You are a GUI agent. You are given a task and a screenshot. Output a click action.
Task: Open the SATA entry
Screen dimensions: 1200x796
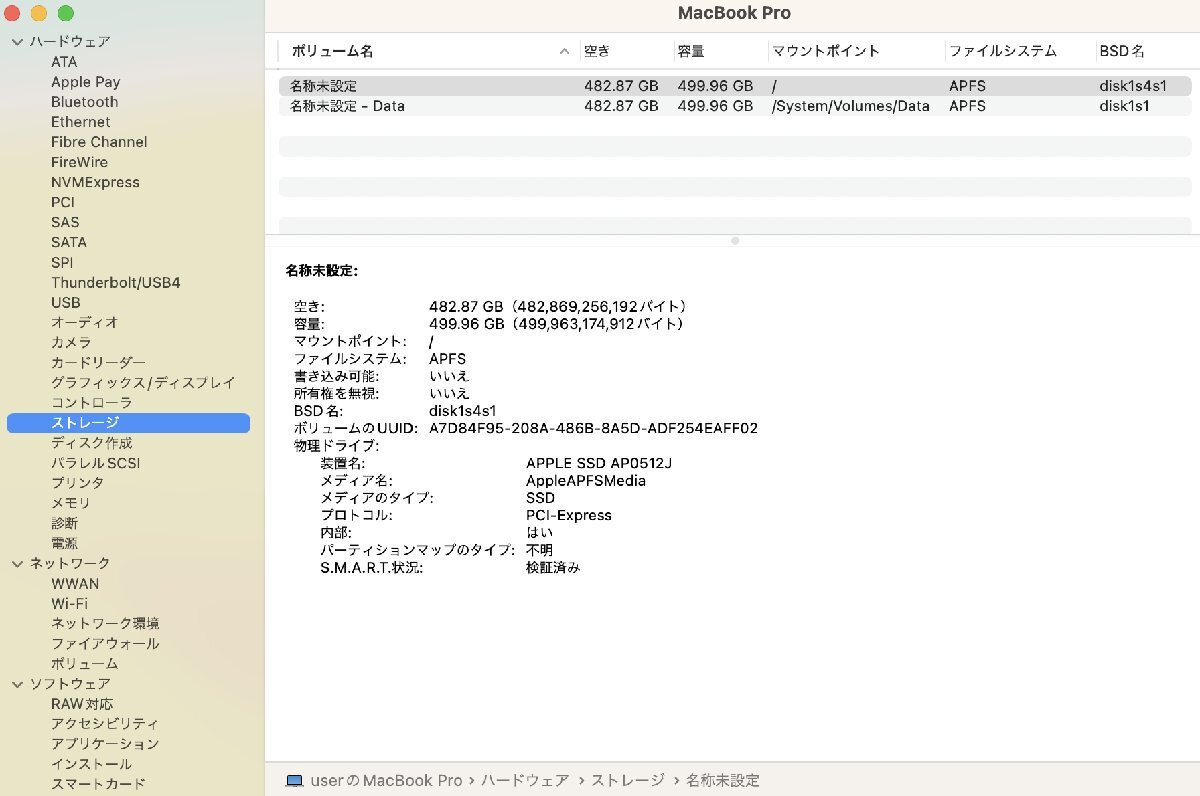pyautogui.click(x=69, y=242)
